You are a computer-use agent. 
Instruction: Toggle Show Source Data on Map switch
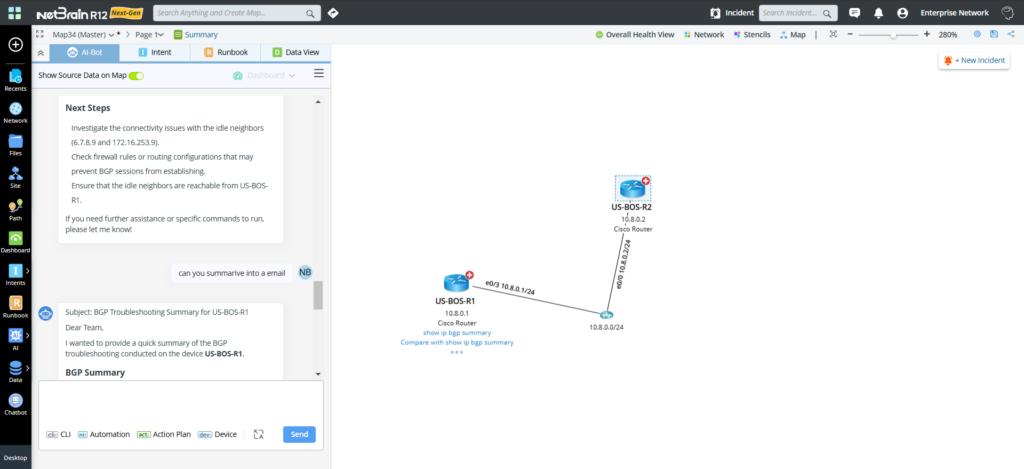136,76
